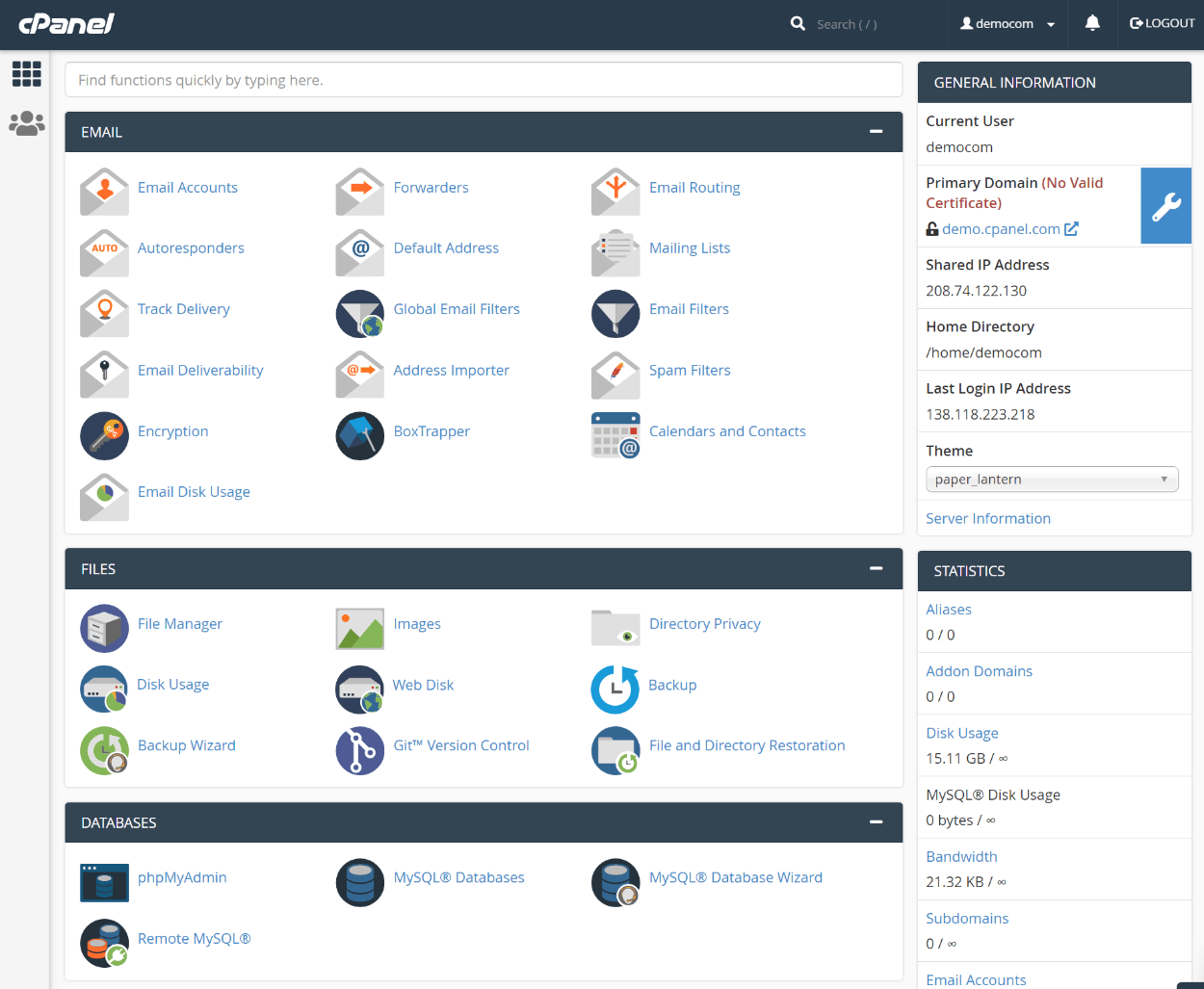
Task: Open the Default Address @ icon
Action: (360, 251)
